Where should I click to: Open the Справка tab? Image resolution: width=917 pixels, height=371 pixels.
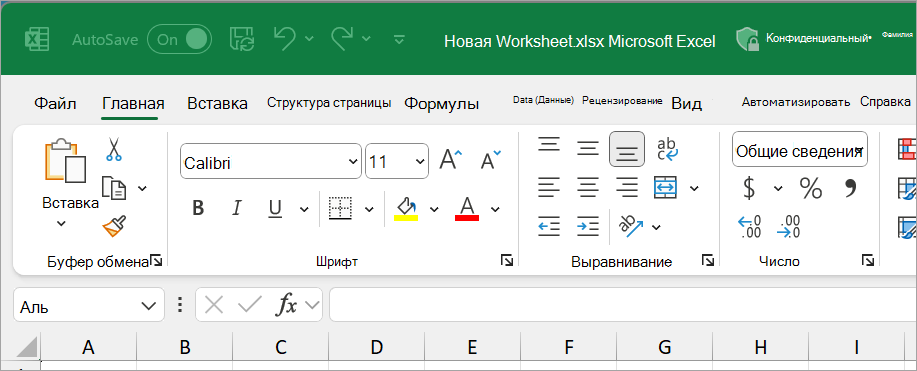[x=885, y=102]
